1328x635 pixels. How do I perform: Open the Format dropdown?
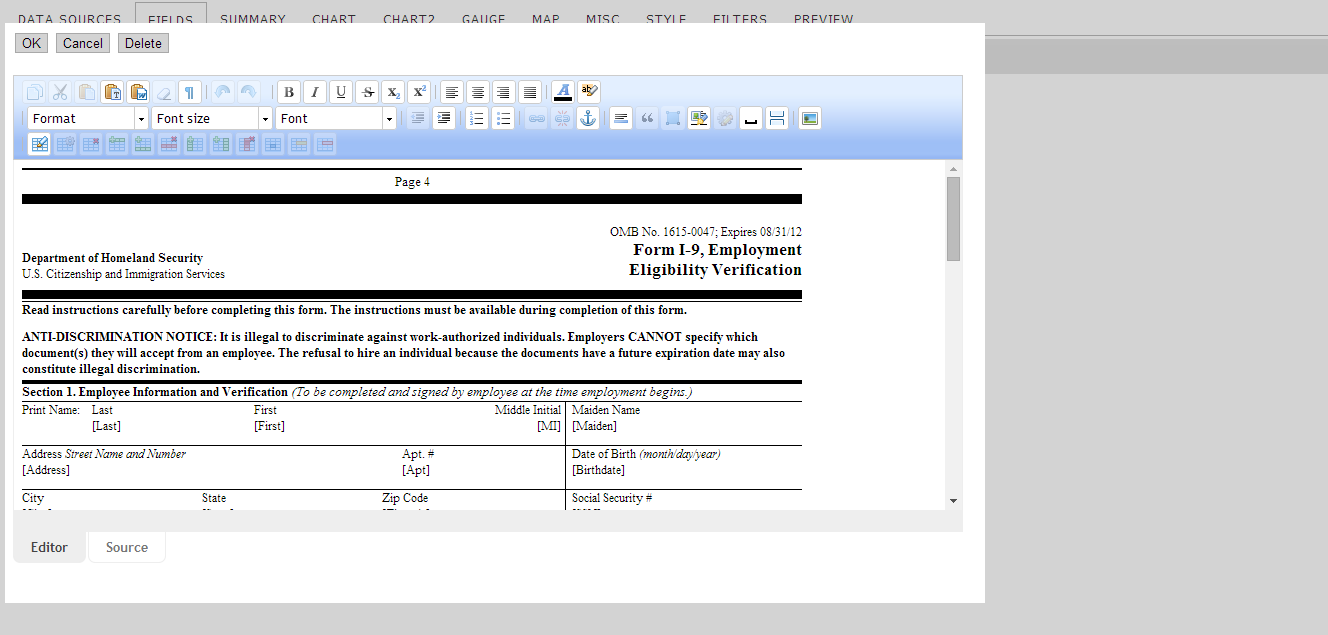point(88,118)
